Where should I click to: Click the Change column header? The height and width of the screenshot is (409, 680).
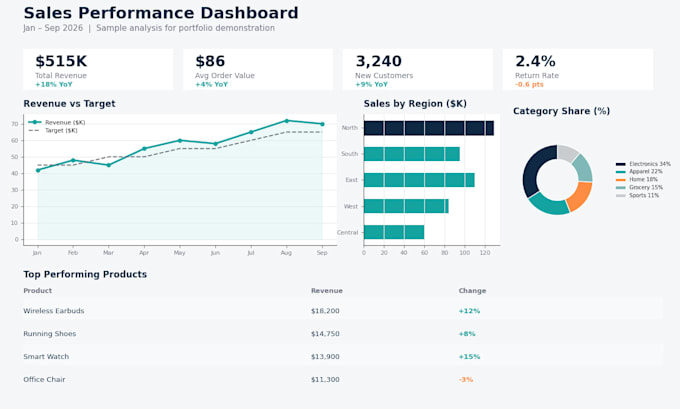pyautogui.click(x=472, y=291)
